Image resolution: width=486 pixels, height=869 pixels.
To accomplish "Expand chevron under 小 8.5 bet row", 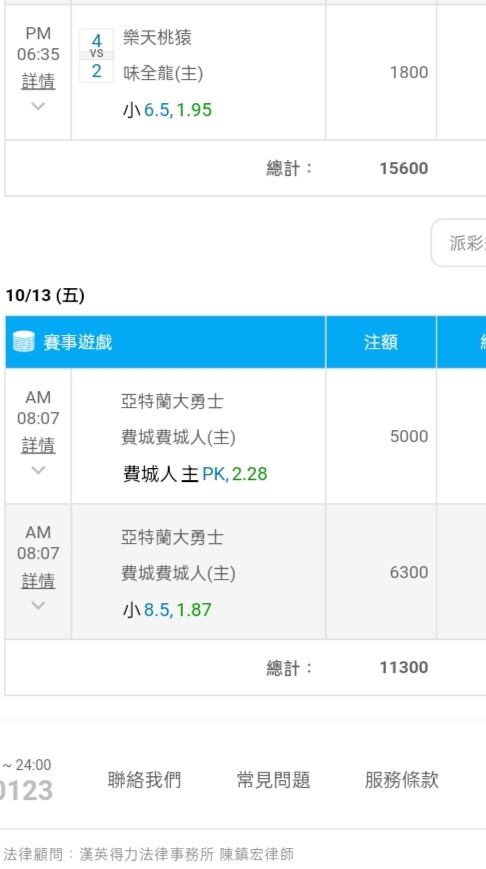I will pos(38,605).
